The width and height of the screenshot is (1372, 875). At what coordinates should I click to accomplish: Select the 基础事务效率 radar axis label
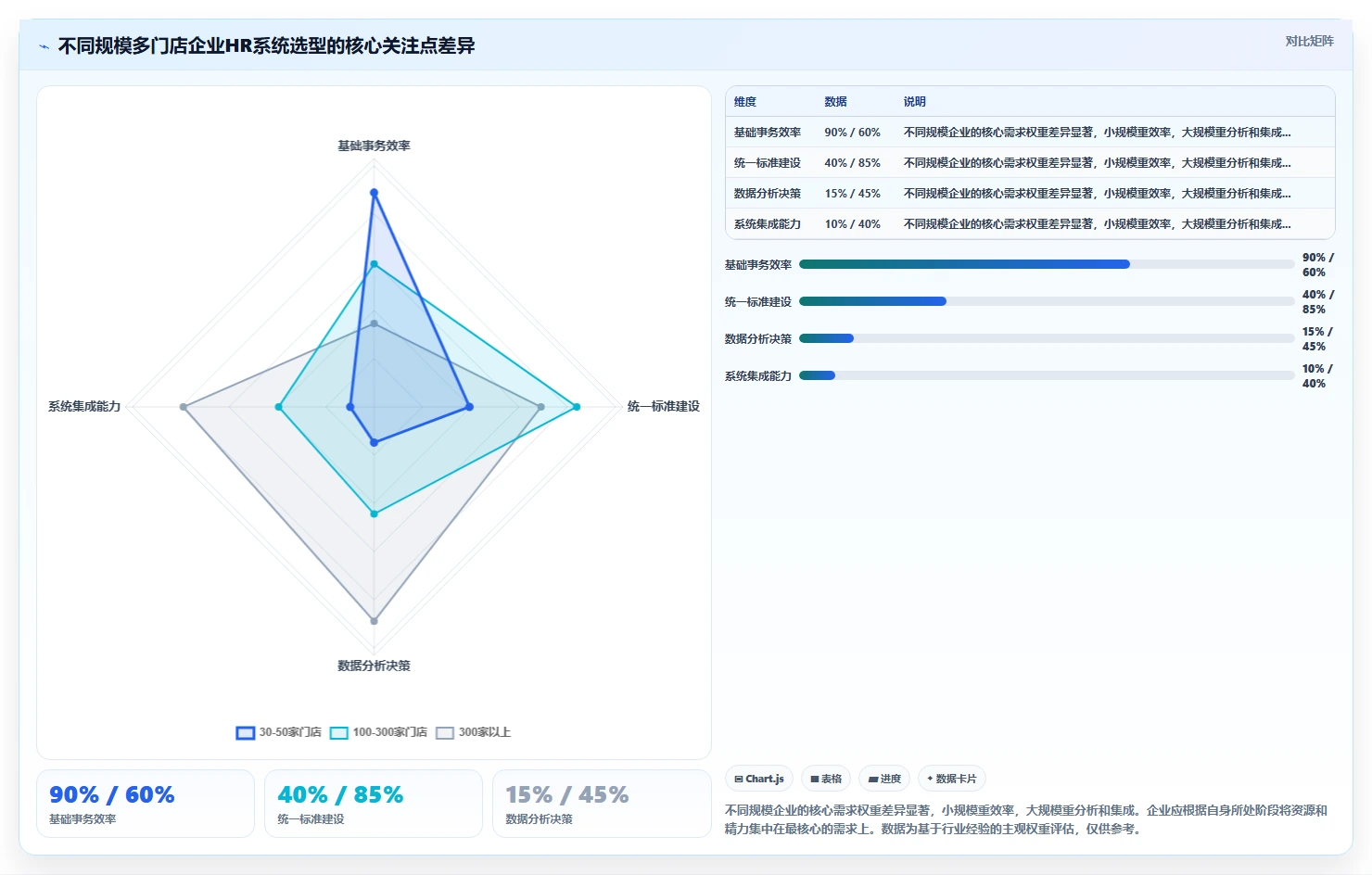[x=374, y=146]
